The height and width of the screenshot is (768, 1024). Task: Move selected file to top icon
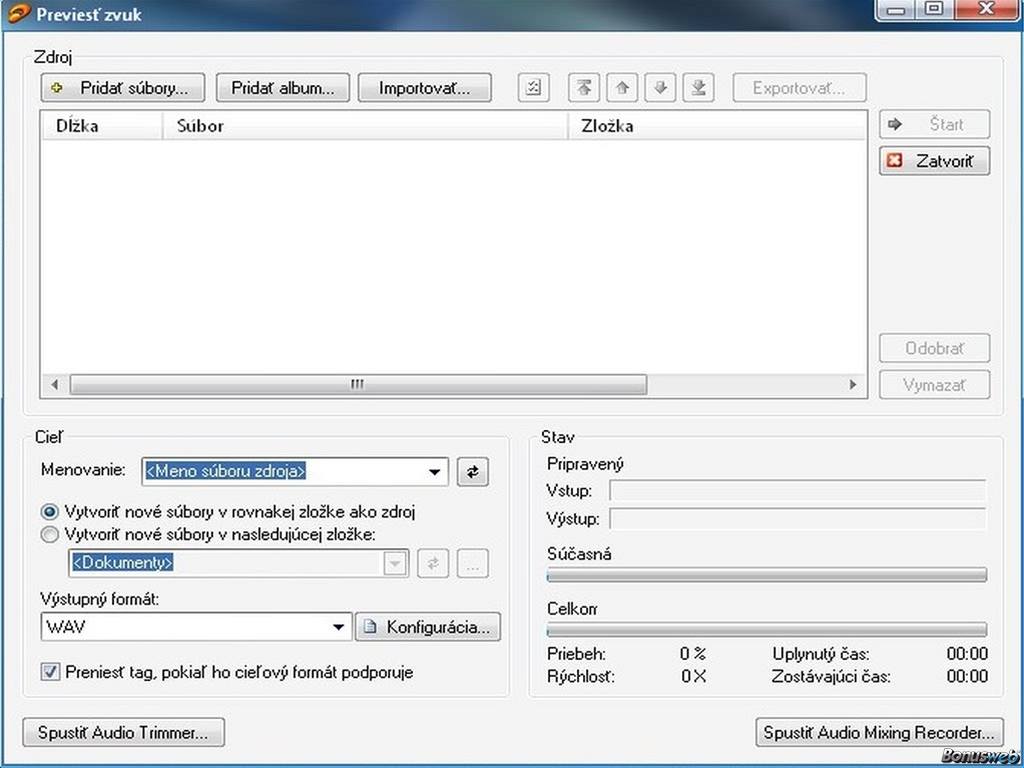[584, 88]
